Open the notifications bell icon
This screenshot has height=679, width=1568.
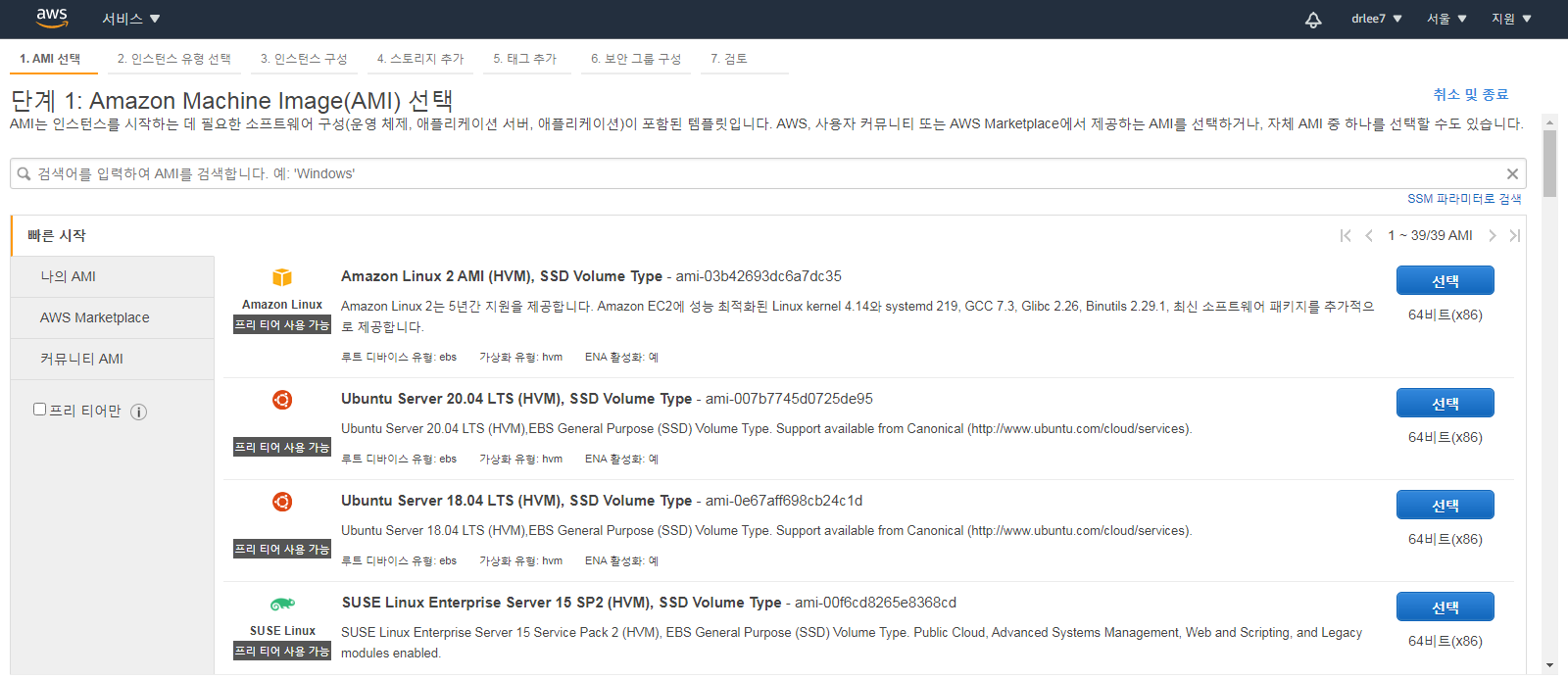[x=1313, y=20]
